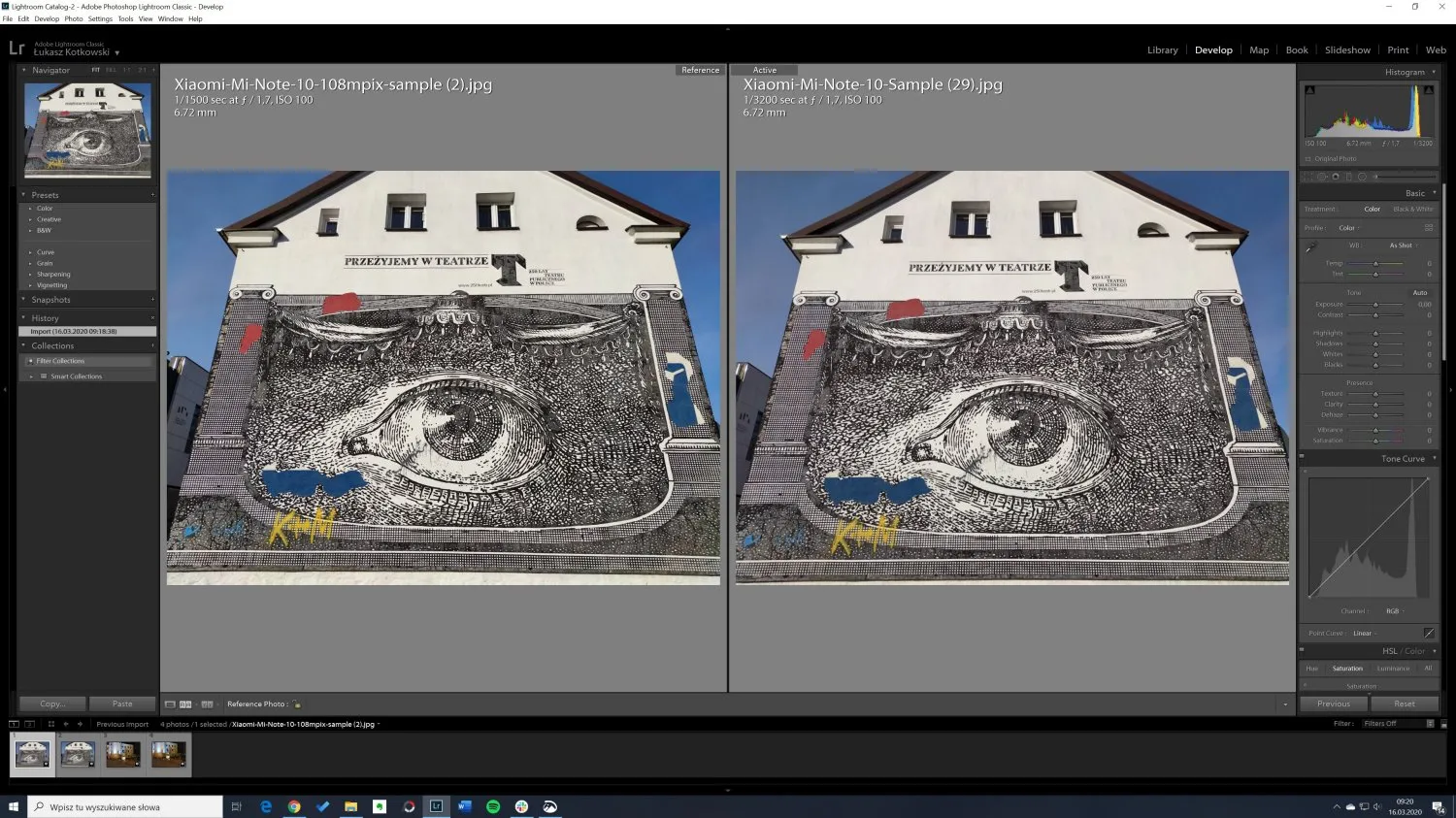The height and width of the screenshot is (818, 1456).
Task: Select the Crop Overlay tool icon
Action: 1307,177
